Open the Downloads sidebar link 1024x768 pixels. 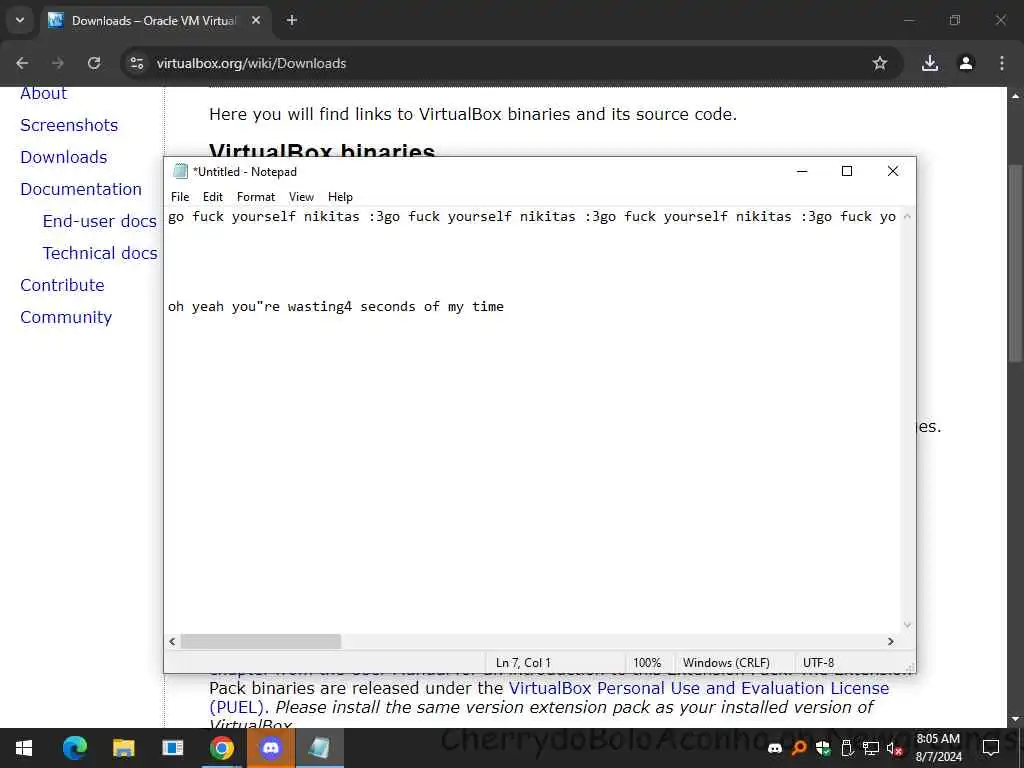(x=63, y=157)
